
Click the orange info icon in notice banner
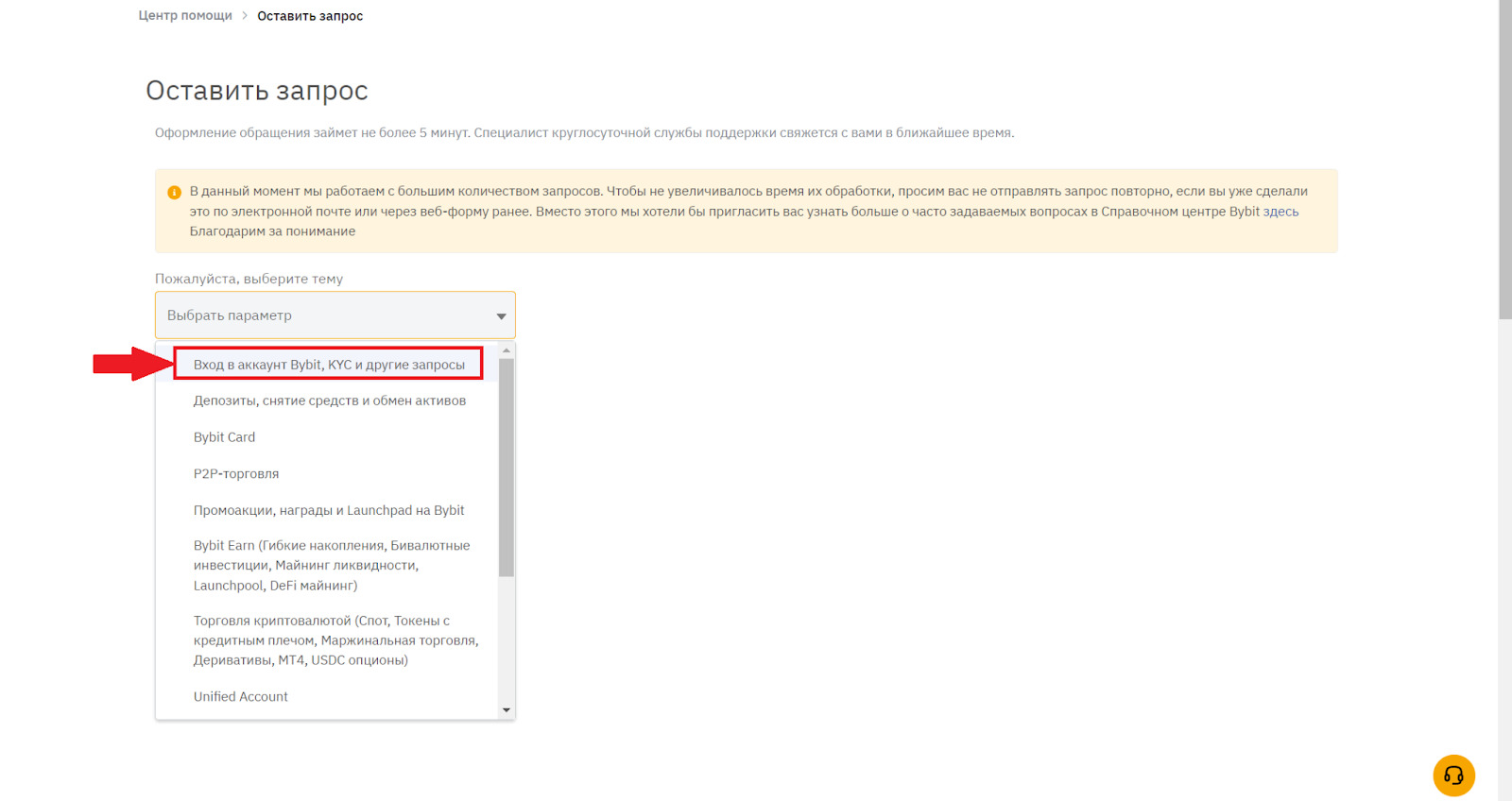pos(174,192)
